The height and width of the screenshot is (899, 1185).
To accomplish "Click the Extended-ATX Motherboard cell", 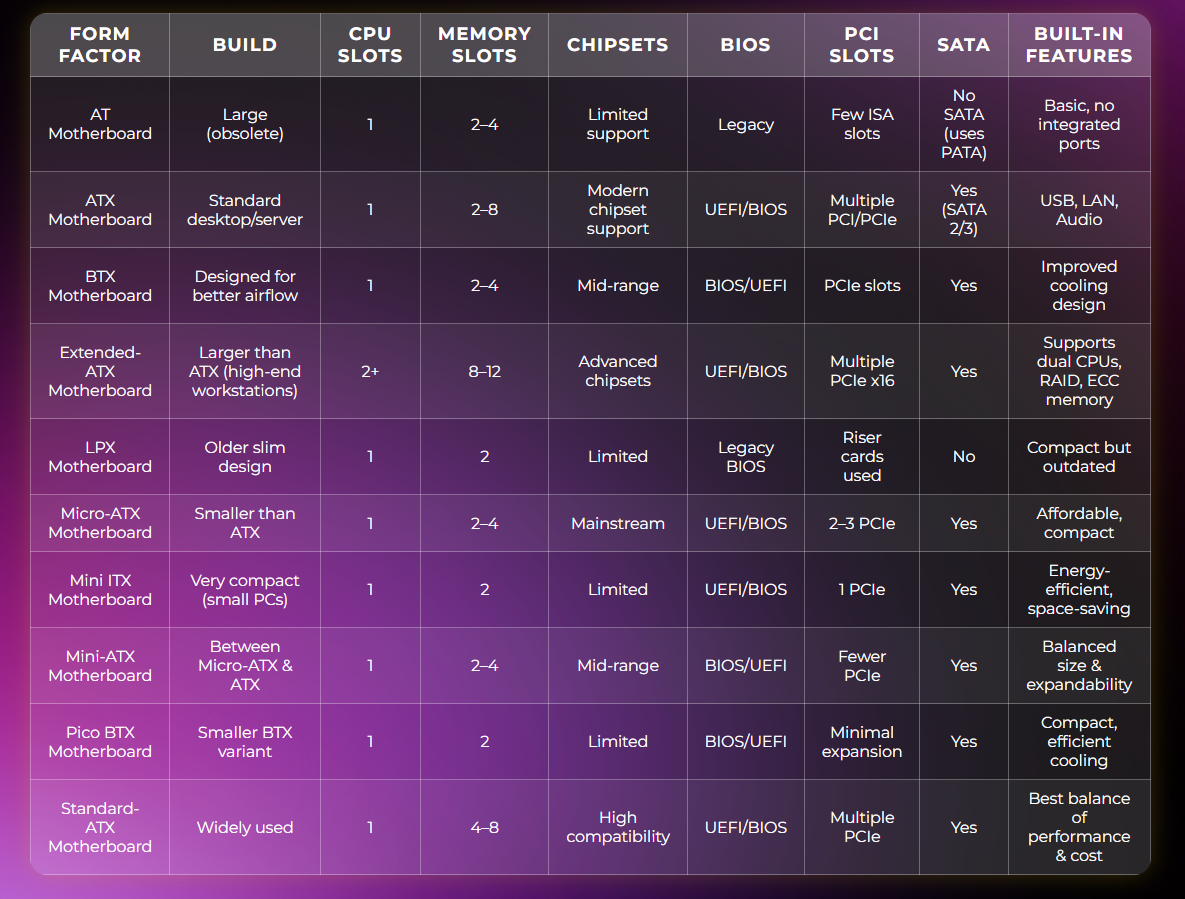I will coord(100,371).
